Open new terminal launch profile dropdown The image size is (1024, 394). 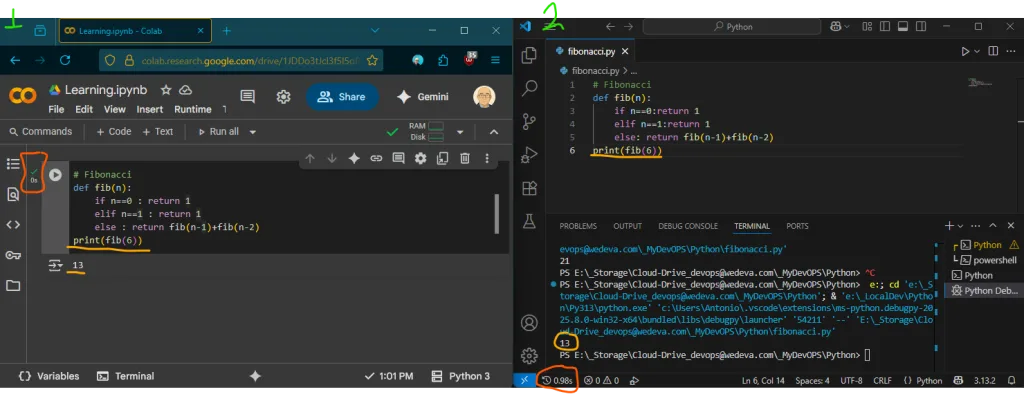[960, 226]
